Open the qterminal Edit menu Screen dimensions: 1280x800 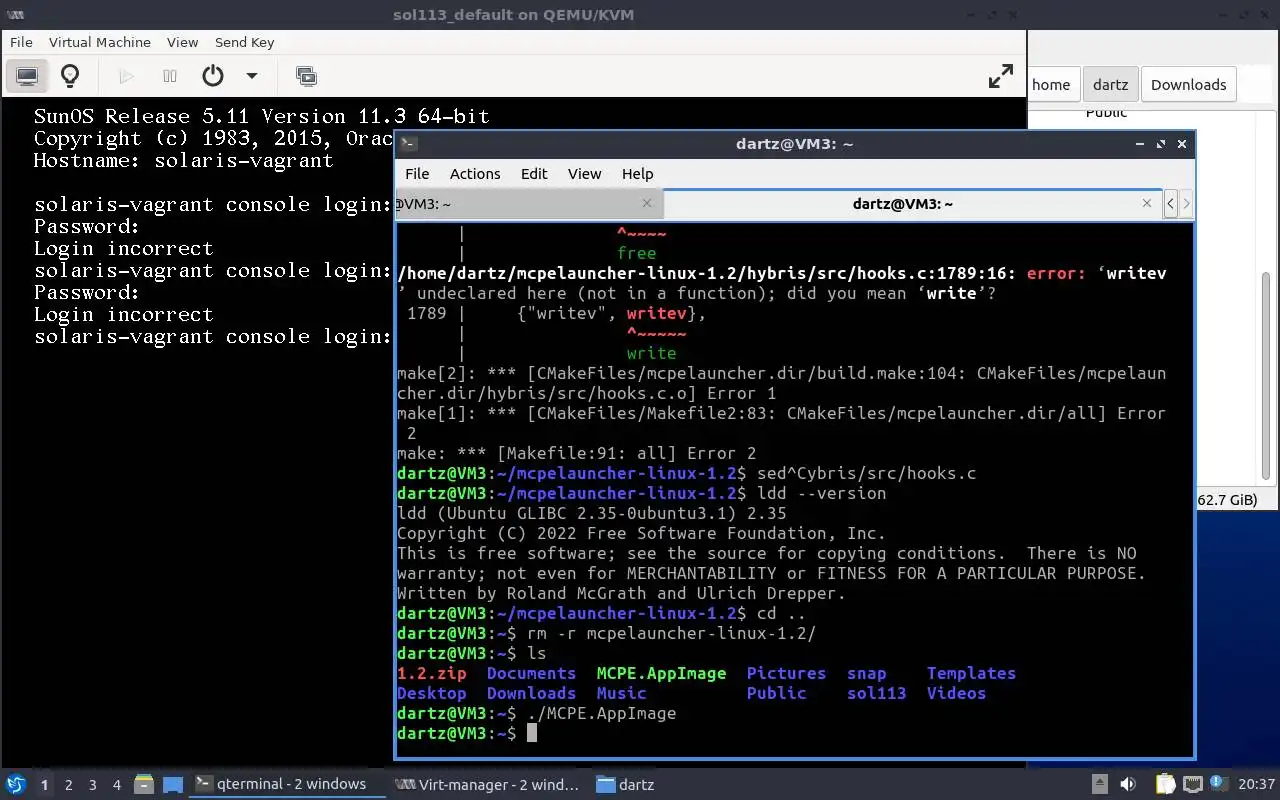point(534,173)
